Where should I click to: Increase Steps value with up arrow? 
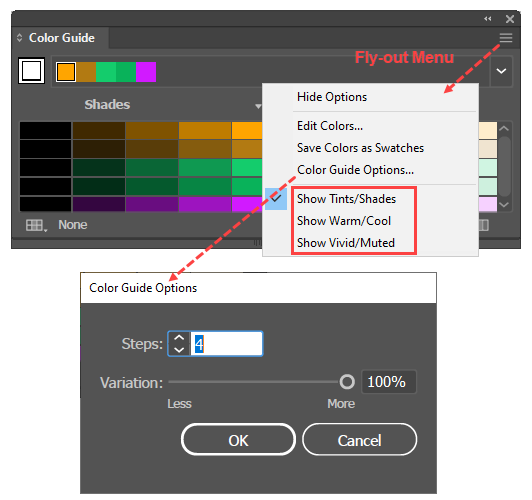click(179, 338)
